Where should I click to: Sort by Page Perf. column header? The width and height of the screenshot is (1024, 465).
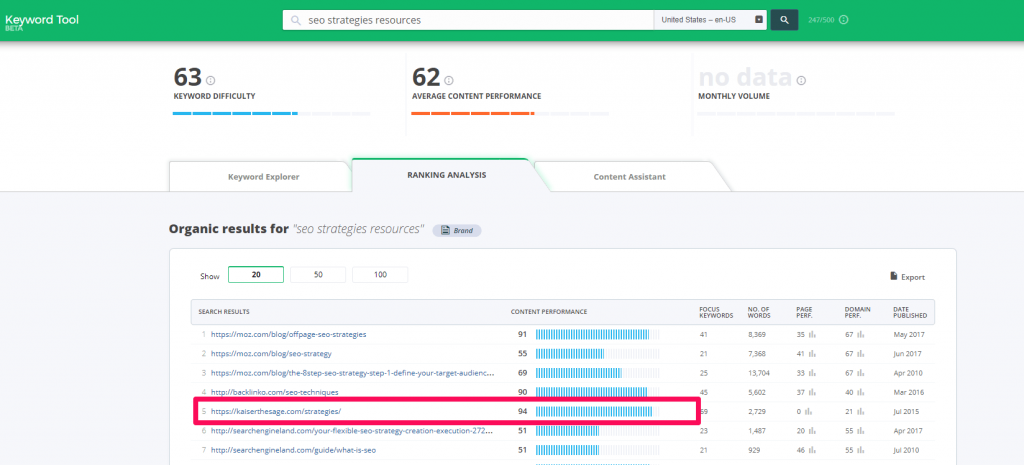(x=804, y=312)
